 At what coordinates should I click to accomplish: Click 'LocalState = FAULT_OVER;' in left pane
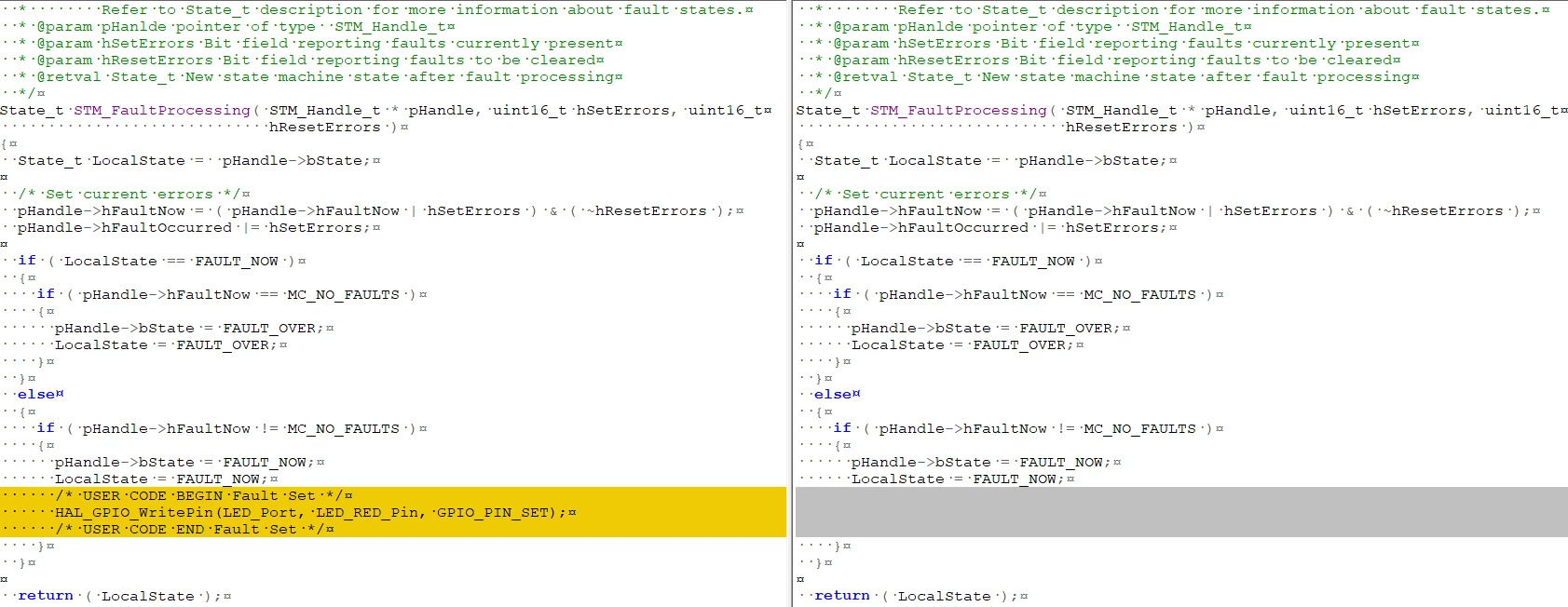coord(167,344)
